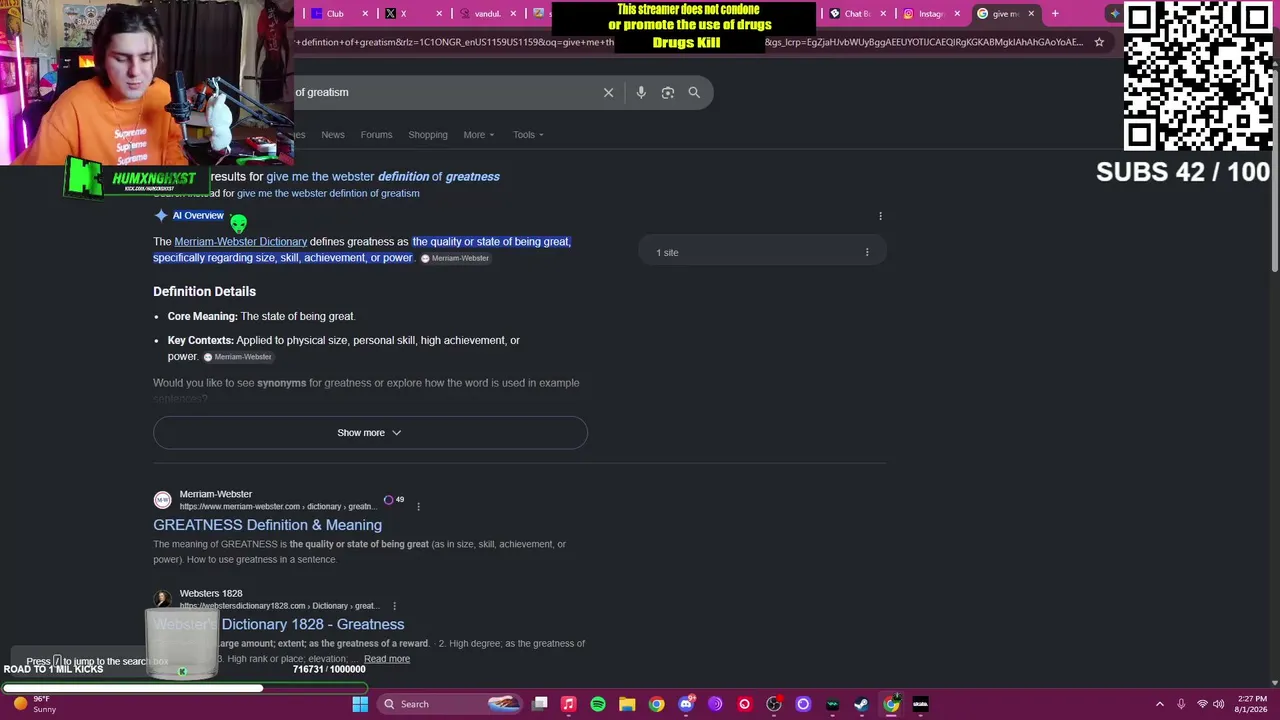Open the 1 site sources card

click(x=762, y=252)
